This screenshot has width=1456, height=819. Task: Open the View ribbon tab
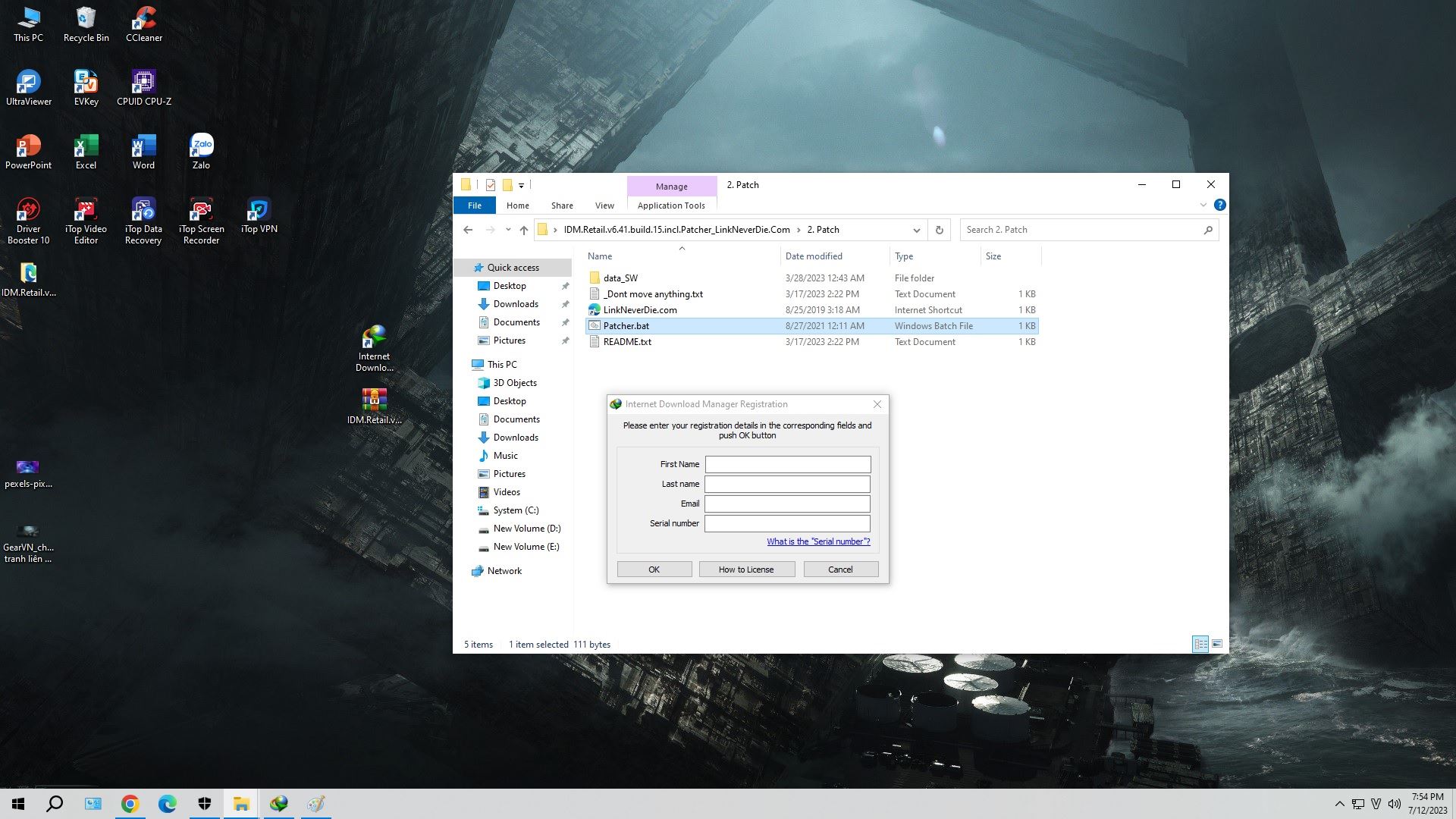[x=604, y=206]
